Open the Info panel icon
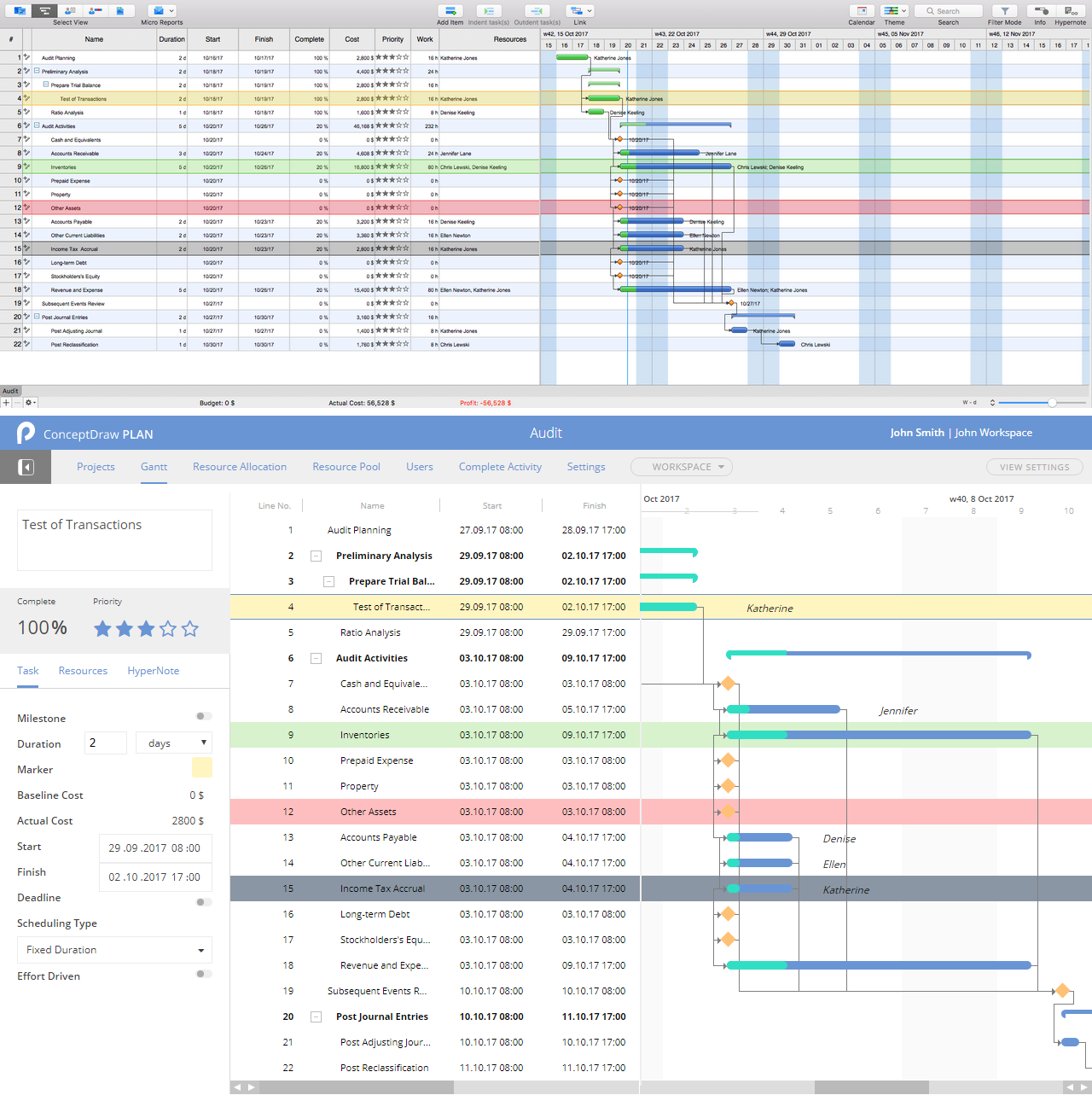Screen dimensions: 1092x1101 1040,11
